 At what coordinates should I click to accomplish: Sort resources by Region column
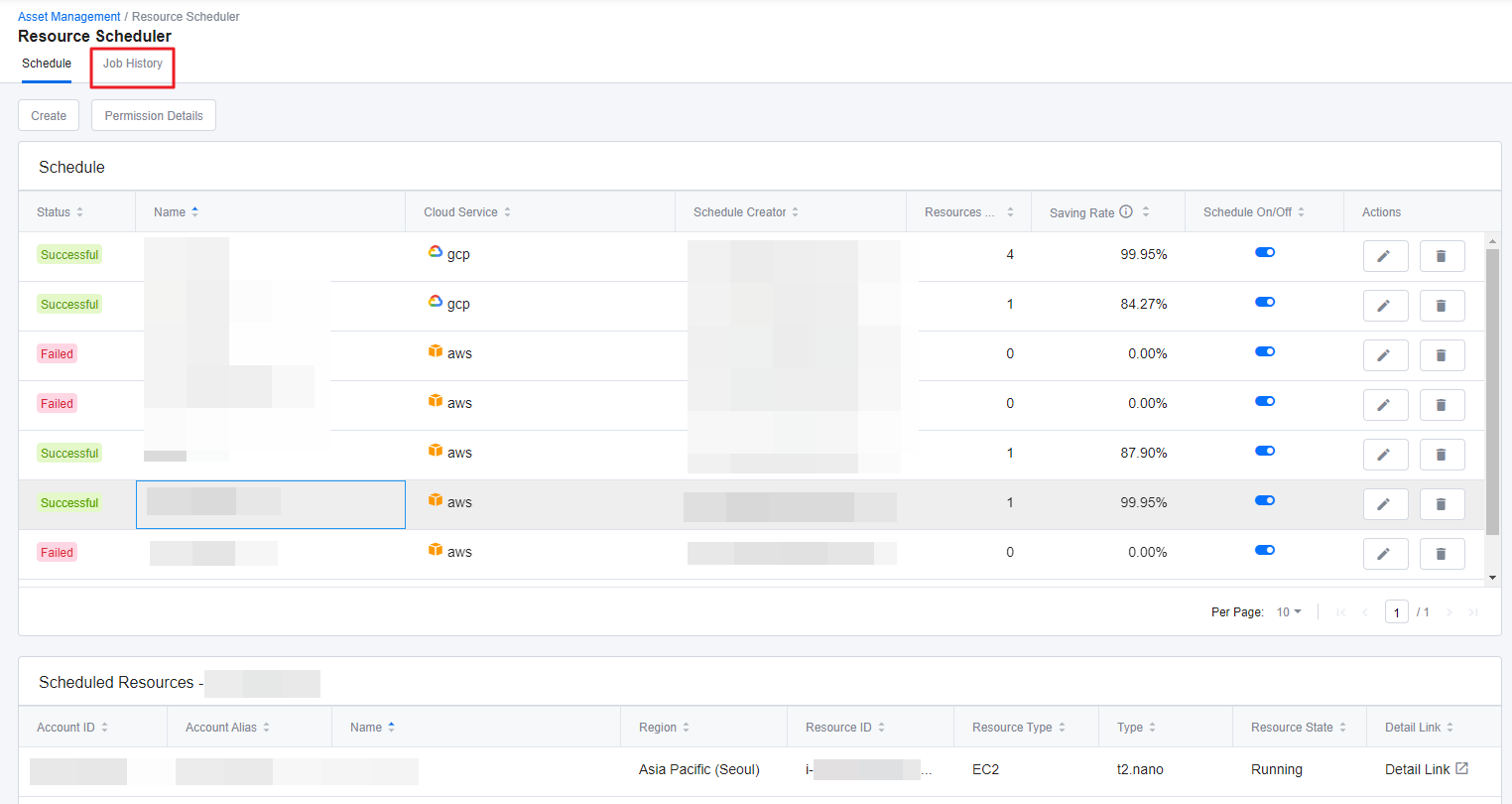tap(686, 728)
